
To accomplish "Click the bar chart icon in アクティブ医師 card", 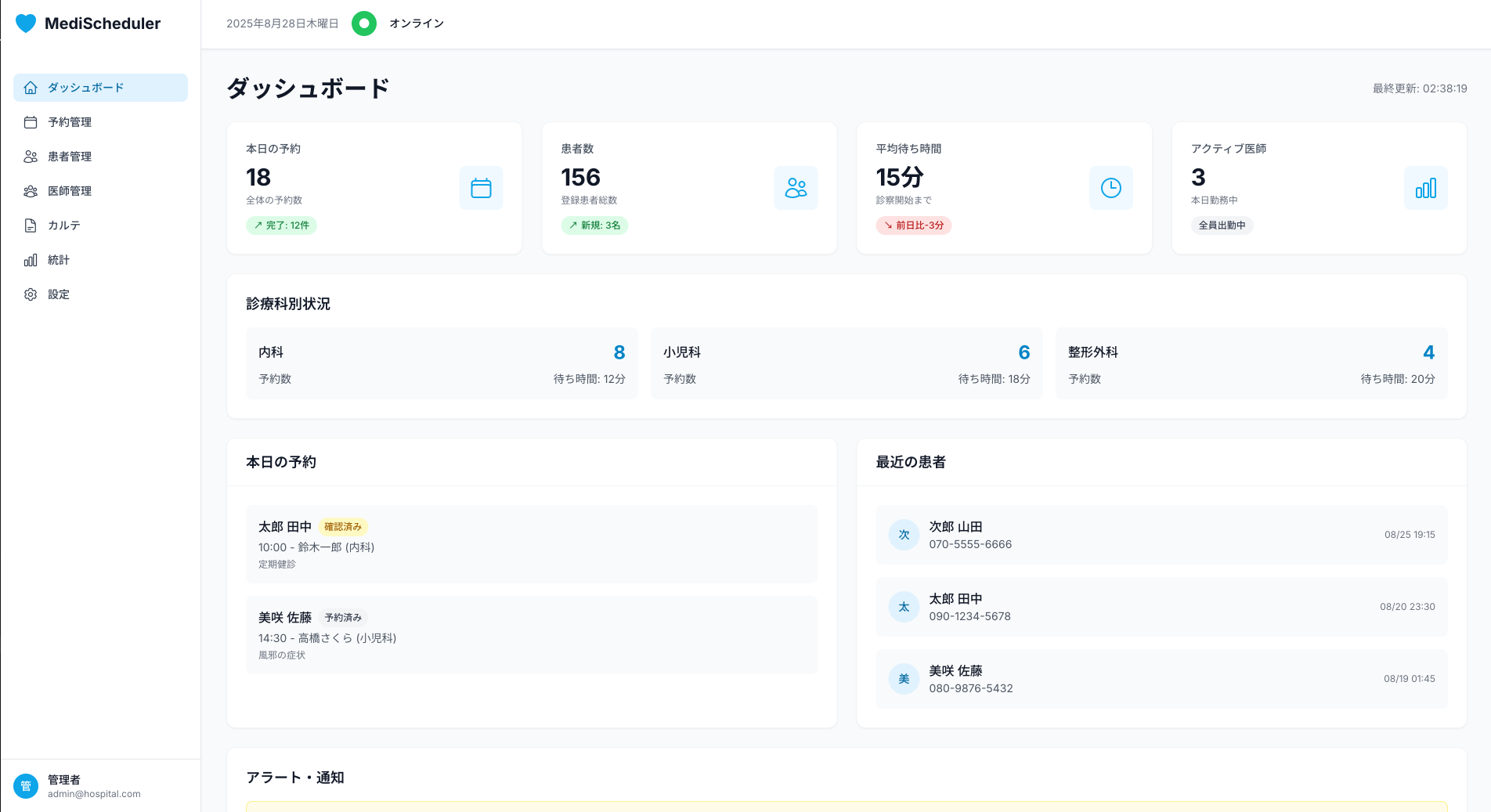I will coord(1425,188).
